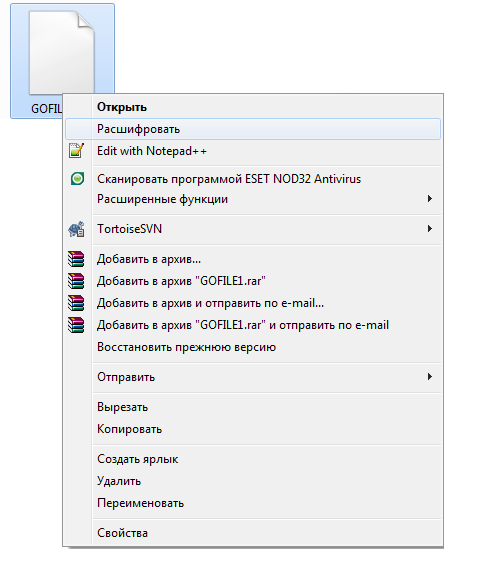The width and height of the screenshot is (500, 566).
Task: Expand the 'Отправить' submenu arrow
Action: tap(430, 376)
